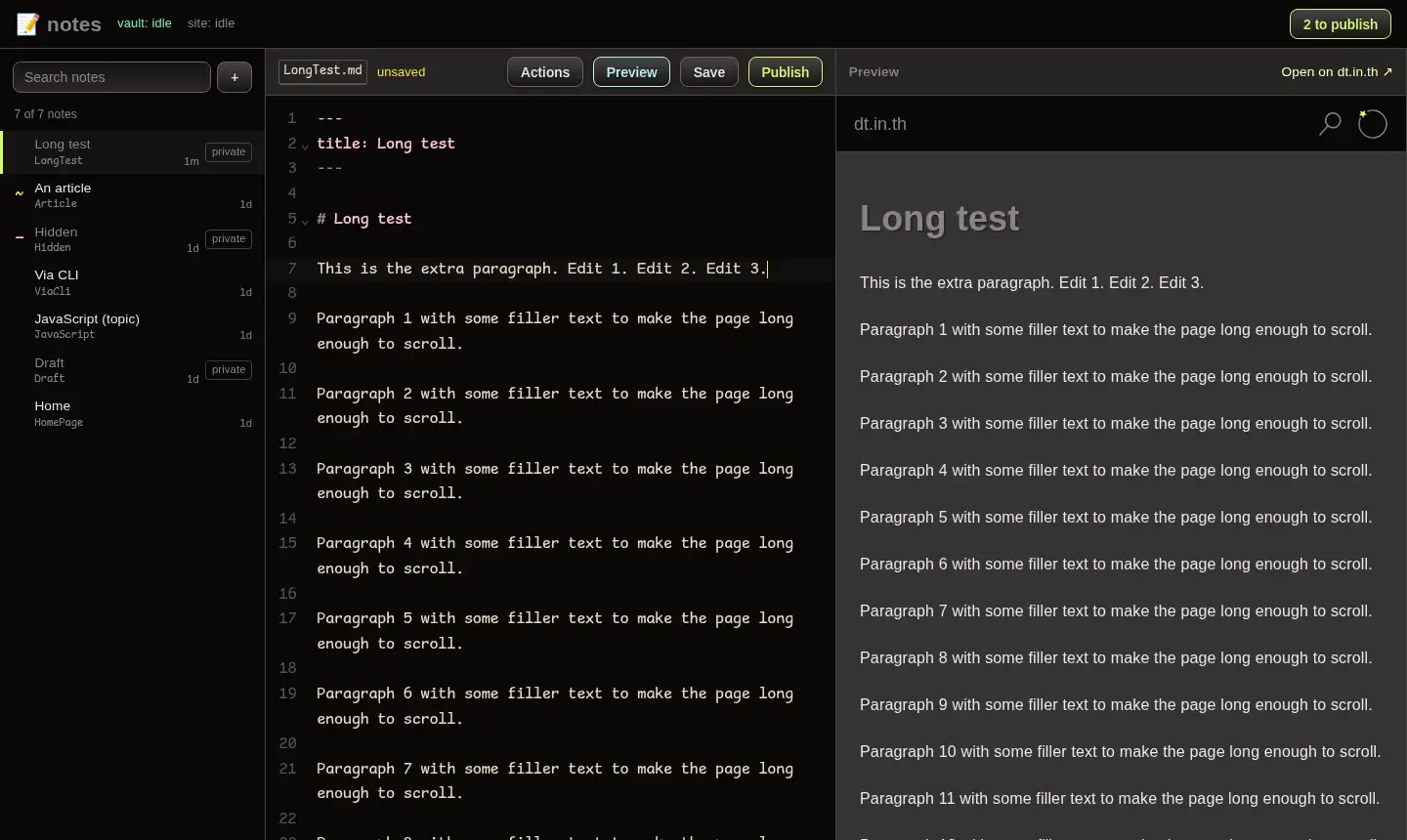Click the yellow modified marker on An article
Viewport: 1407px width, 840px height.
[19, 193]
